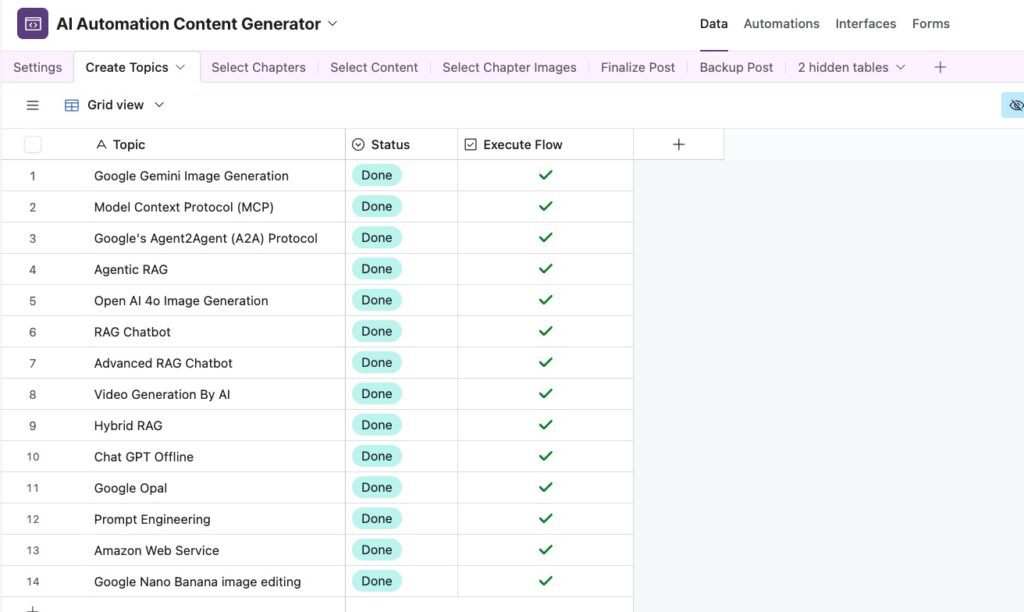The image size is (1024, 612).
Task: Open Status dropdown for Hybrid RAG
Action: click(x=377, y=425)
